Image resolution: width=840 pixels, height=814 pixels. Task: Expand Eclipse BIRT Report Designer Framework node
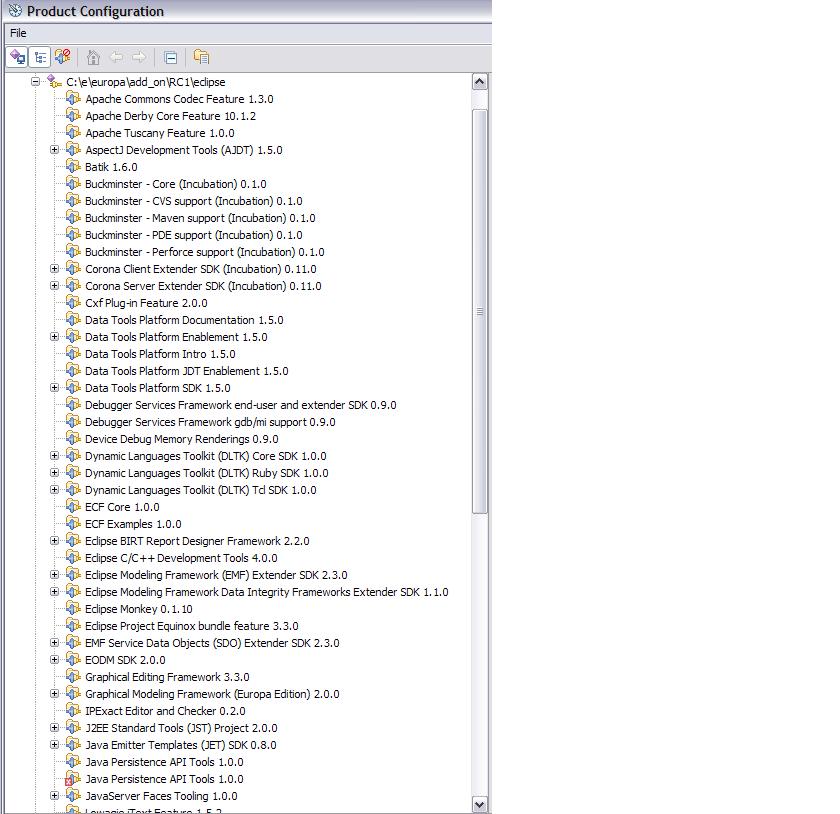coord(54,541)
